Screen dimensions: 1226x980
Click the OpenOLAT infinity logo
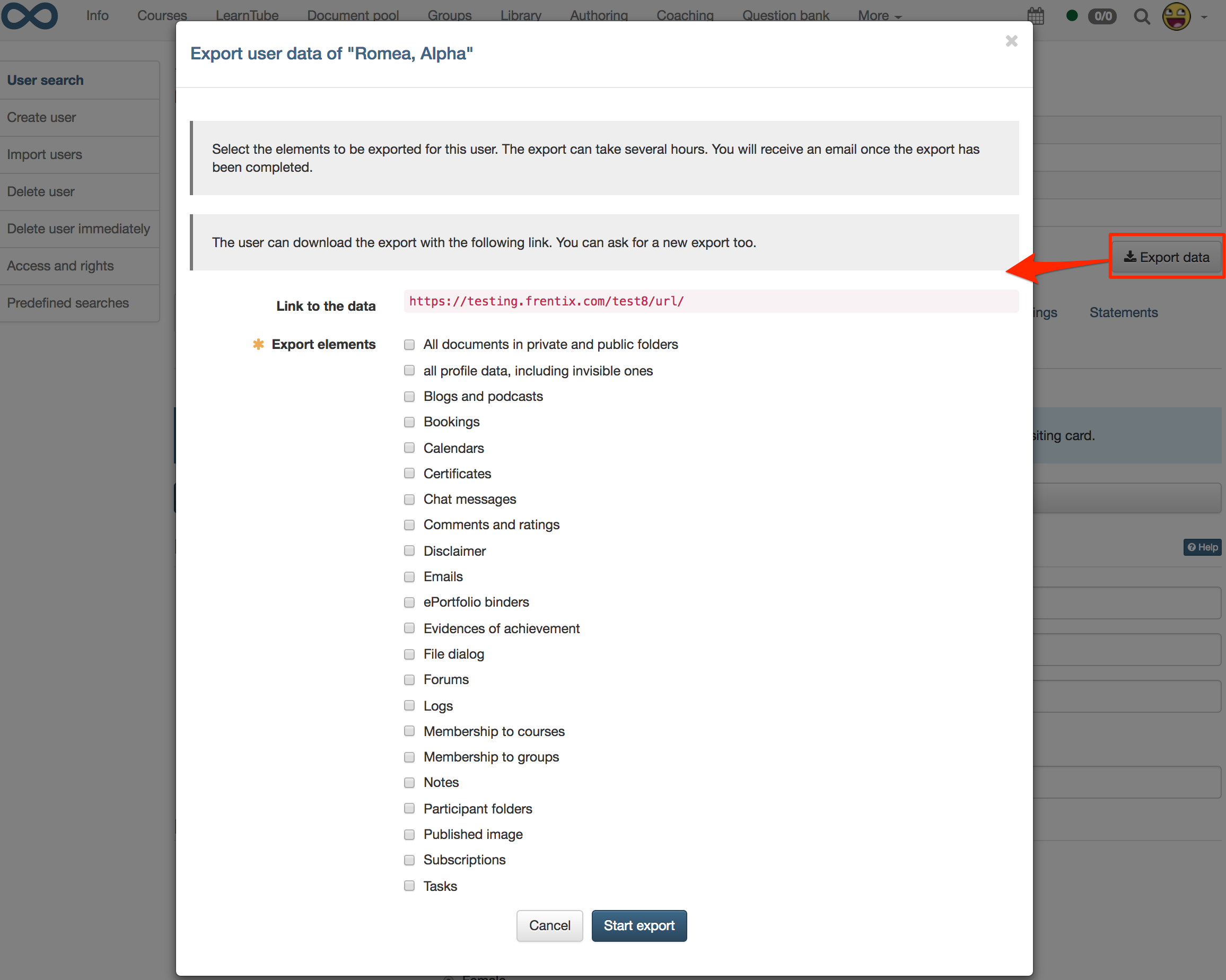point(31,16)
